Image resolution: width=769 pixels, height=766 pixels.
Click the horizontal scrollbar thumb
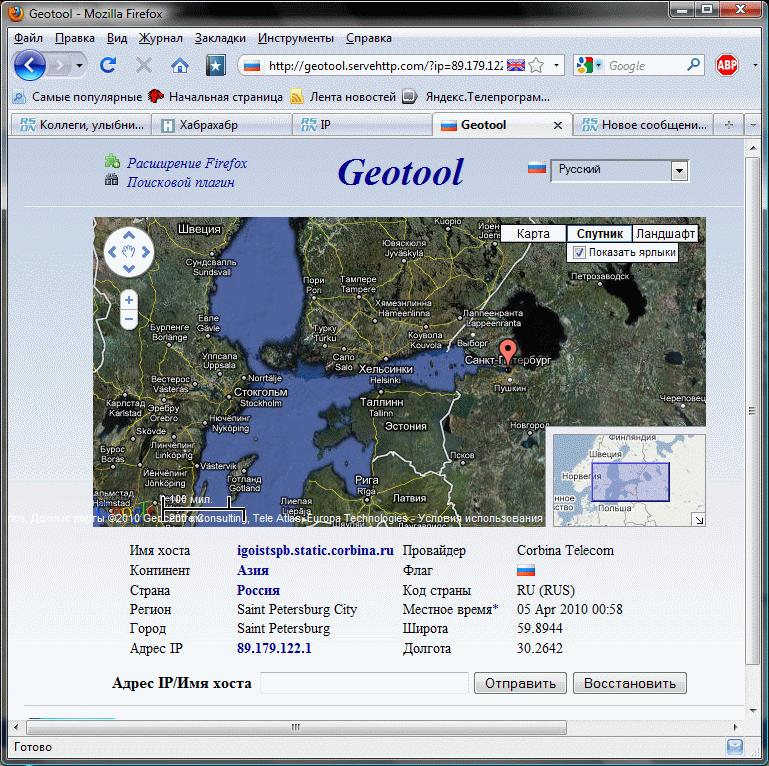(x=296, y=727)
